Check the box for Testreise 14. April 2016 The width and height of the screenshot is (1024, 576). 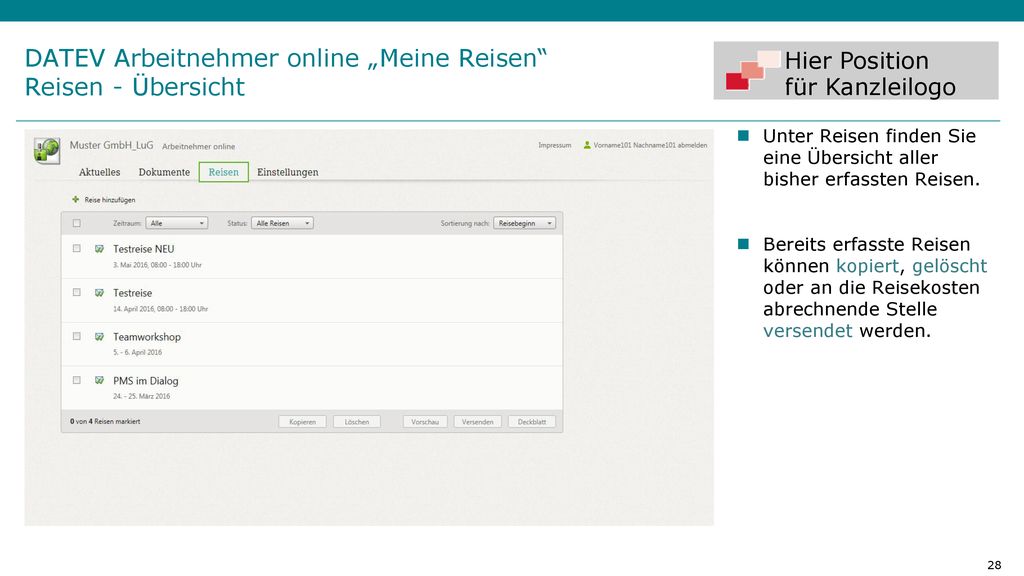[x=76, y=292]
